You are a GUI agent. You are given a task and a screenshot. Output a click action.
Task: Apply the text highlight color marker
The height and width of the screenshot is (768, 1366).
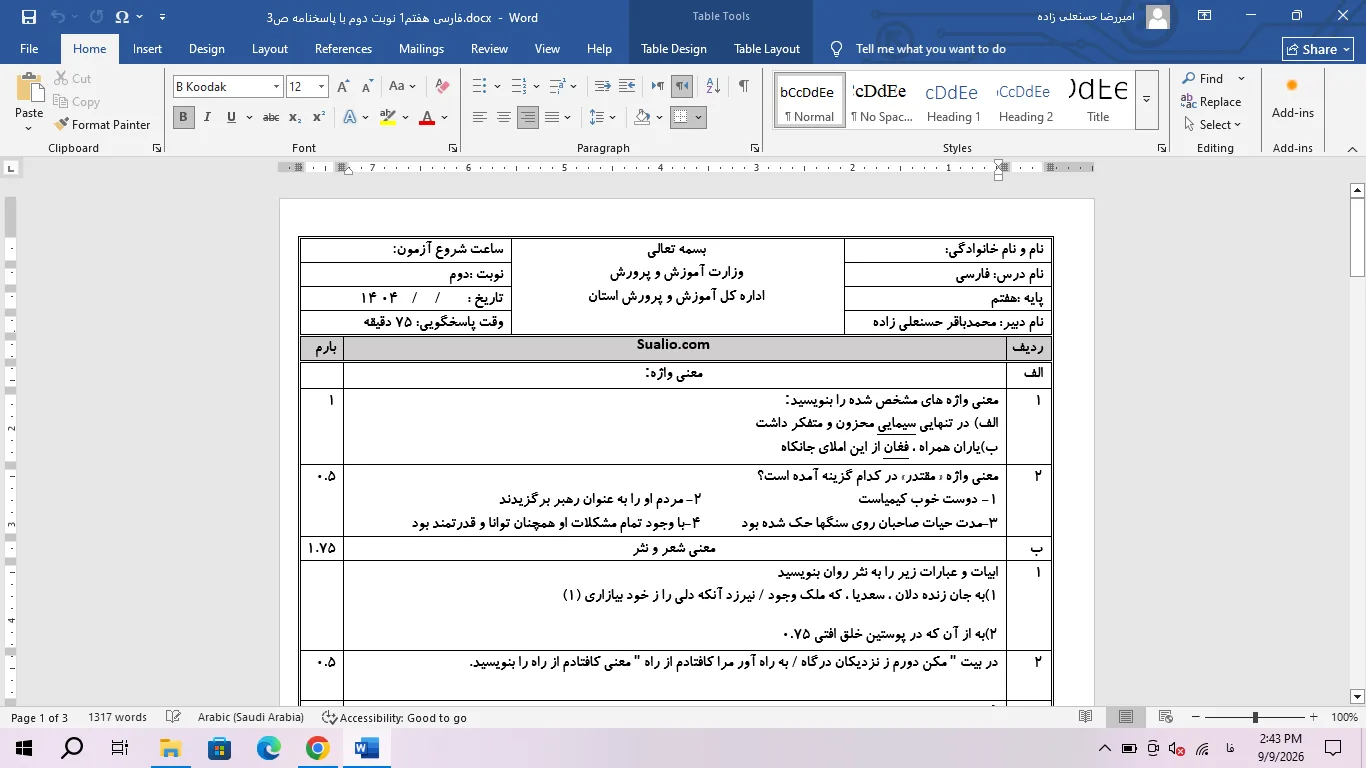pos(388,117)
